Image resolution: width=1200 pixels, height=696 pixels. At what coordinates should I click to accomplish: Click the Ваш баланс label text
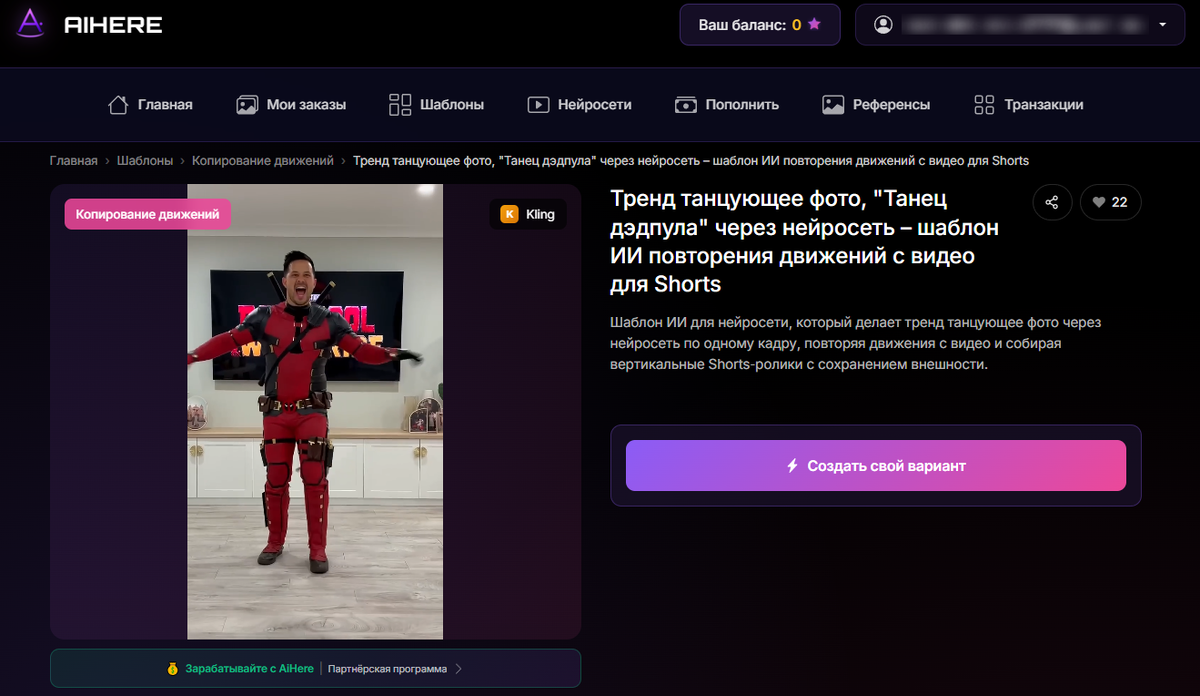pos(741,25)
